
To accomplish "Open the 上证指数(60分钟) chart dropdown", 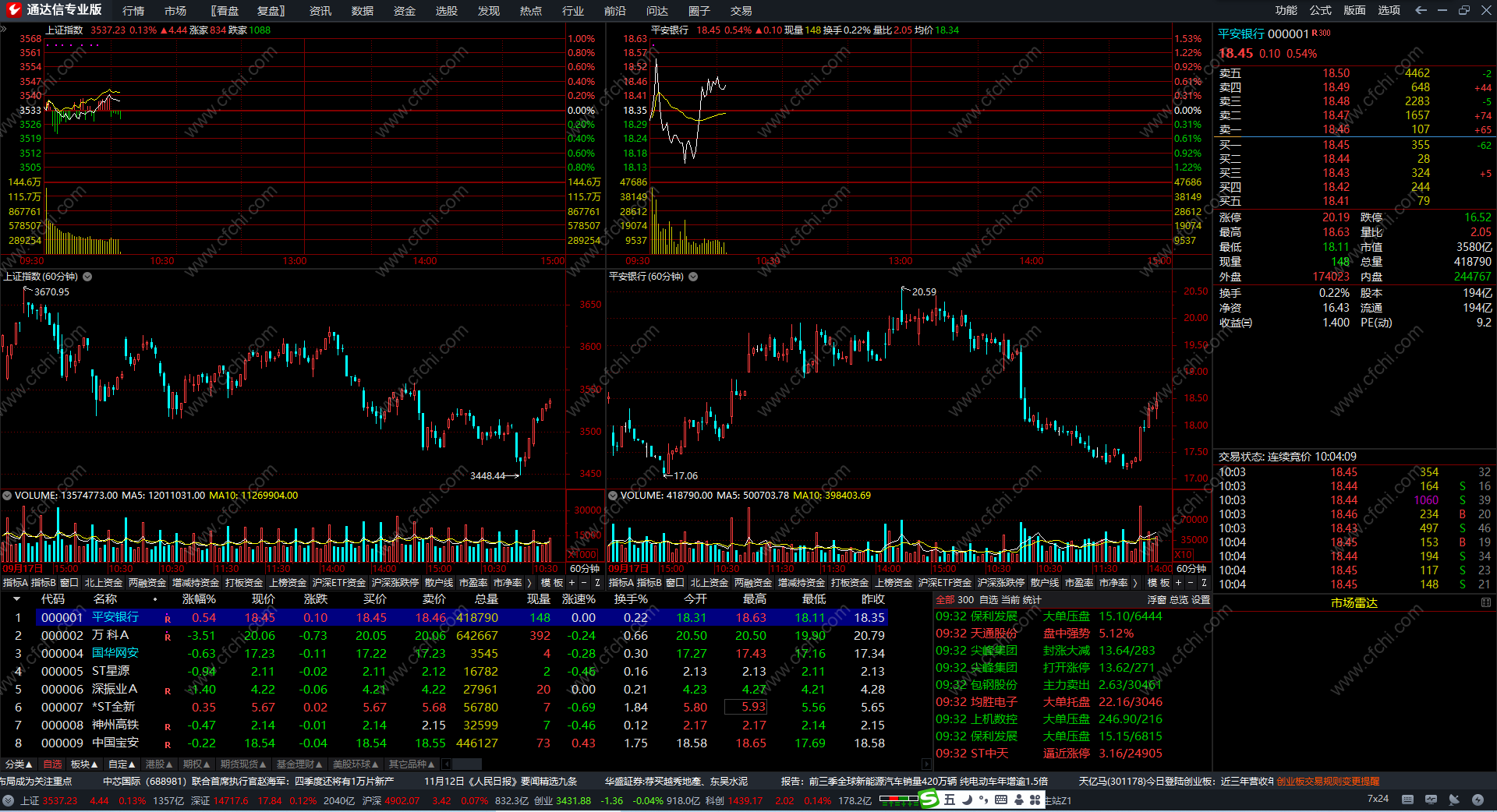I will pyautogui.click(x=87, y=277).
